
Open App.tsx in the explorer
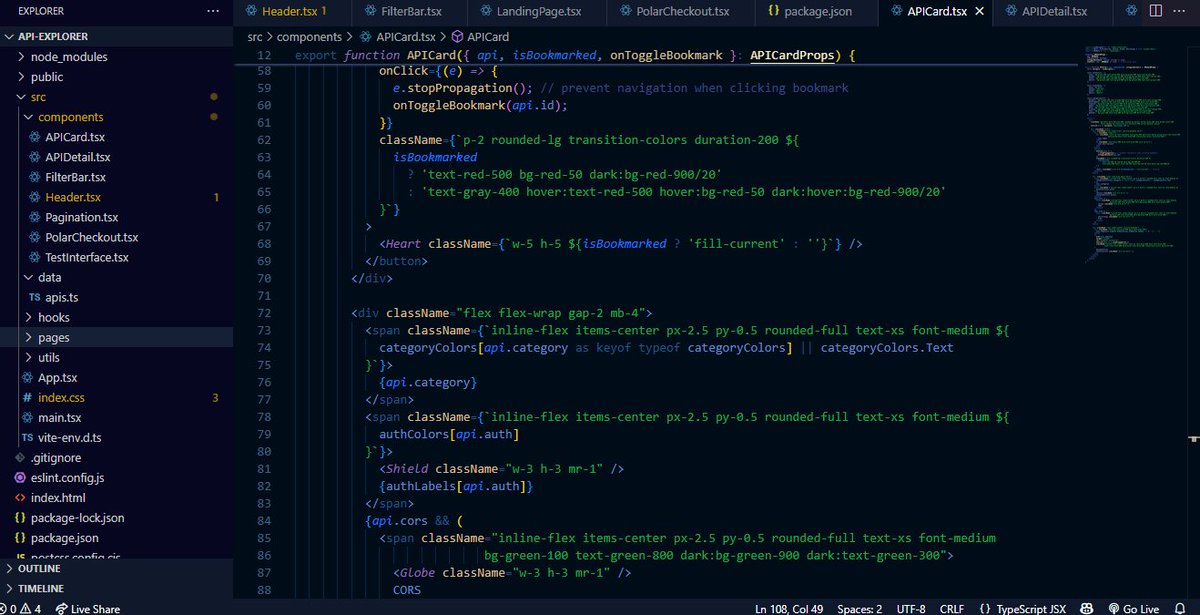coord(57,377)
